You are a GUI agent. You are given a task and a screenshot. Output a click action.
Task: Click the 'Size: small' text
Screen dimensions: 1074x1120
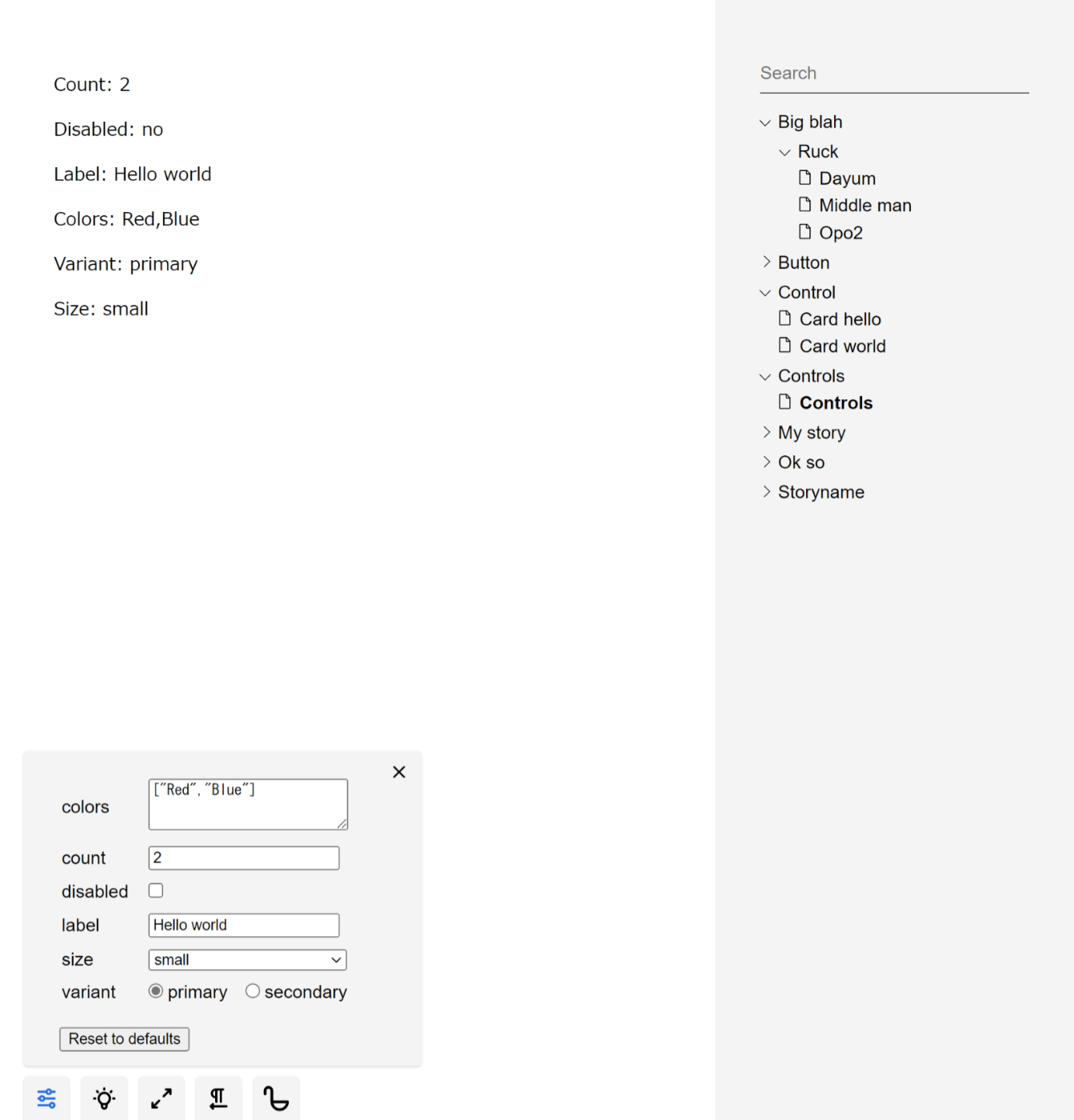pos(101,309)
